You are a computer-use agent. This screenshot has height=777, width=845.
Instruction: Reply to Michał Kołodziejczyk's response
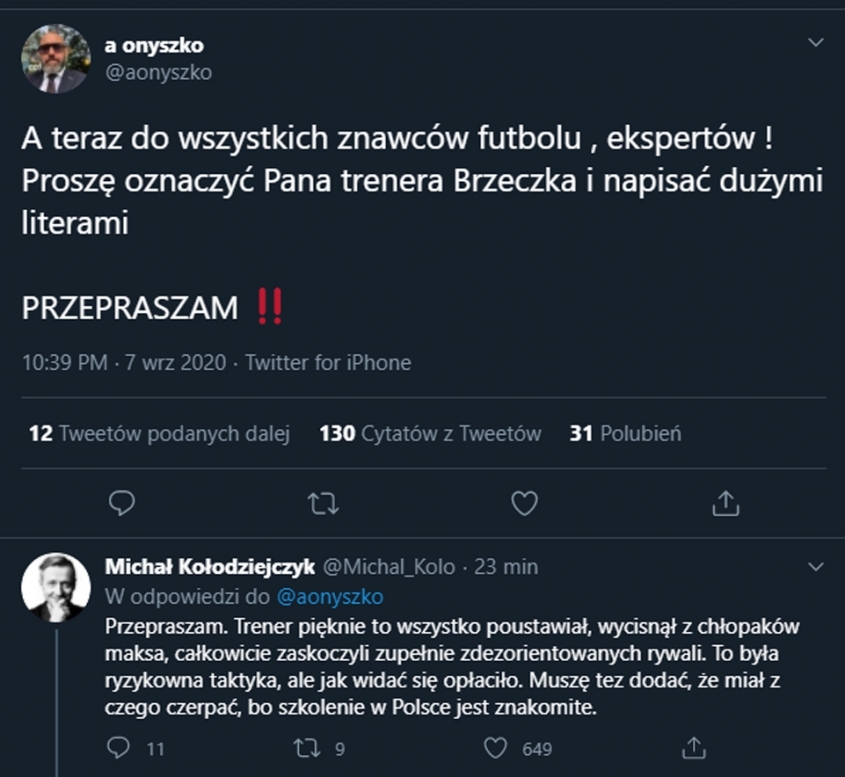pyautogui.click(x=119, y=747)
